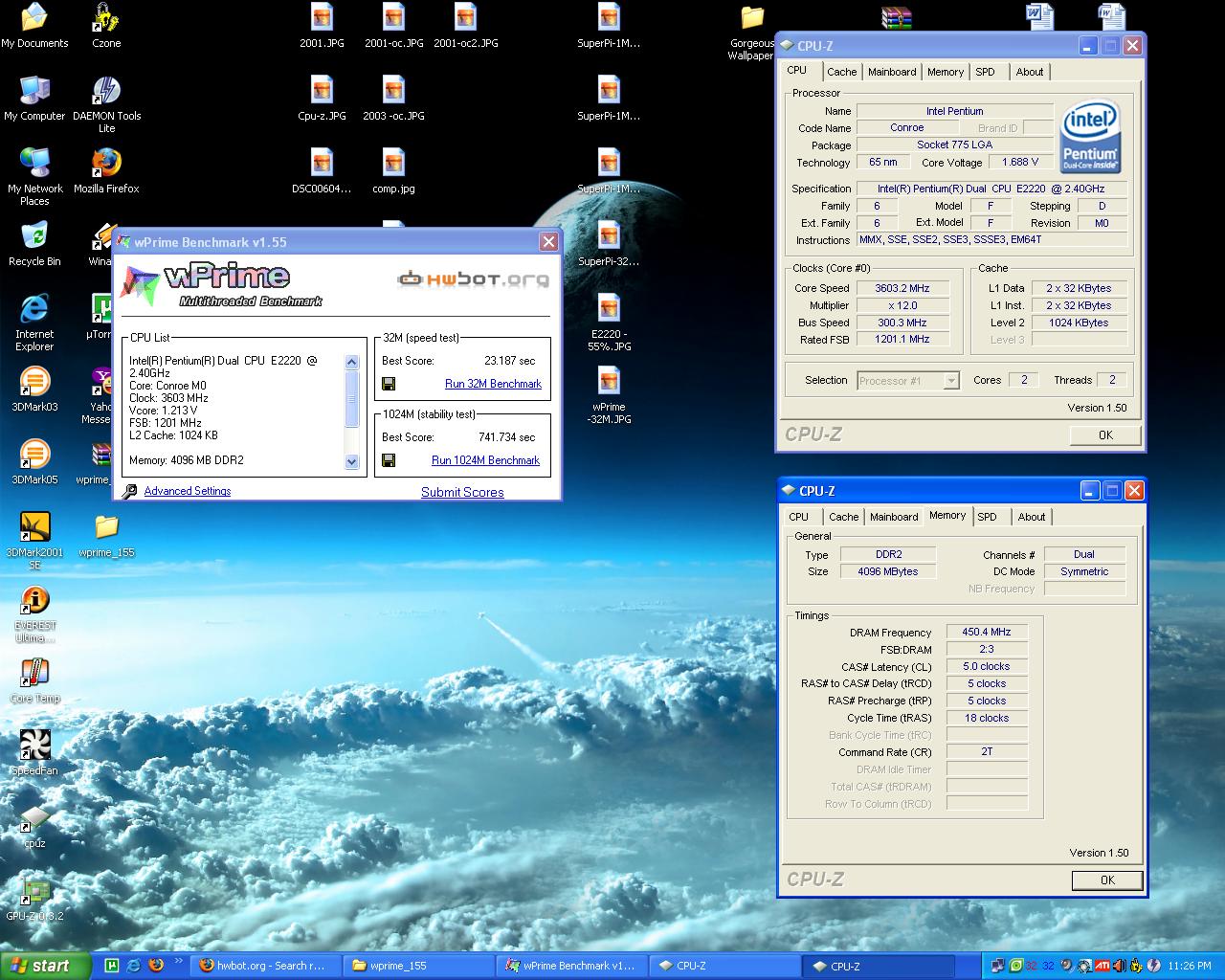Open the Core Temp shortcut

34,679
